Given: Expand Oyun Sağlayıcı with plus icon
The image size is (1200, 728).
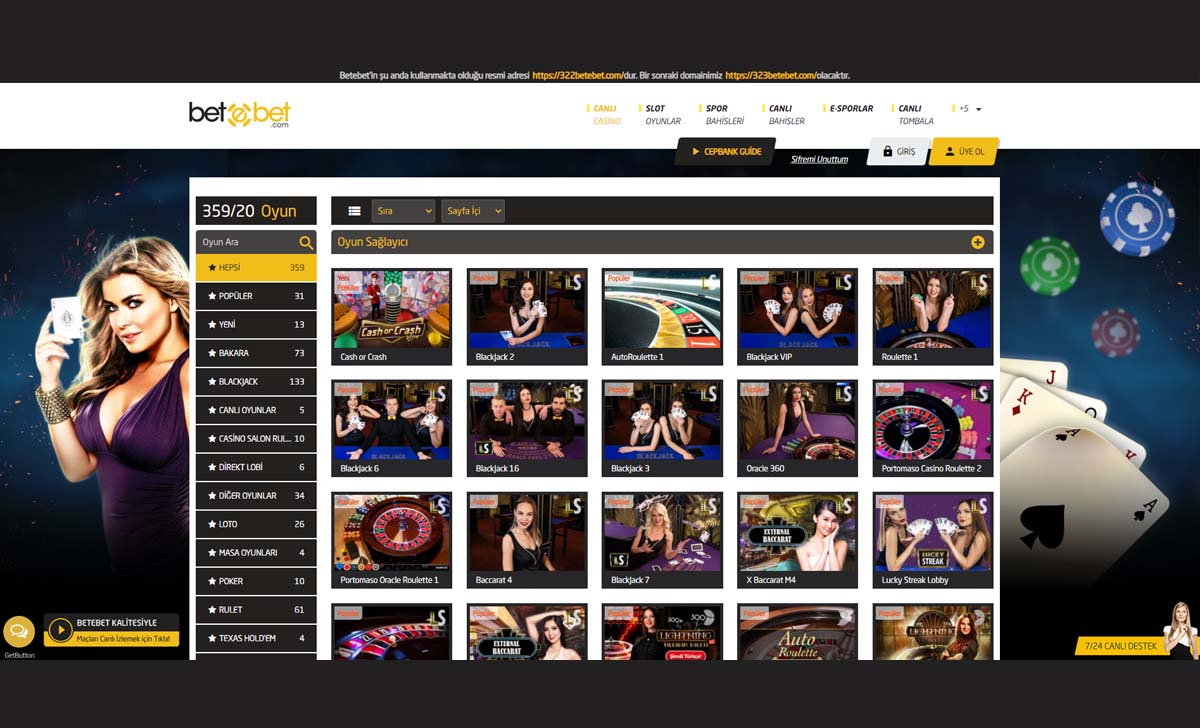Looking at the screenshot, I should (x=977, y=242).
